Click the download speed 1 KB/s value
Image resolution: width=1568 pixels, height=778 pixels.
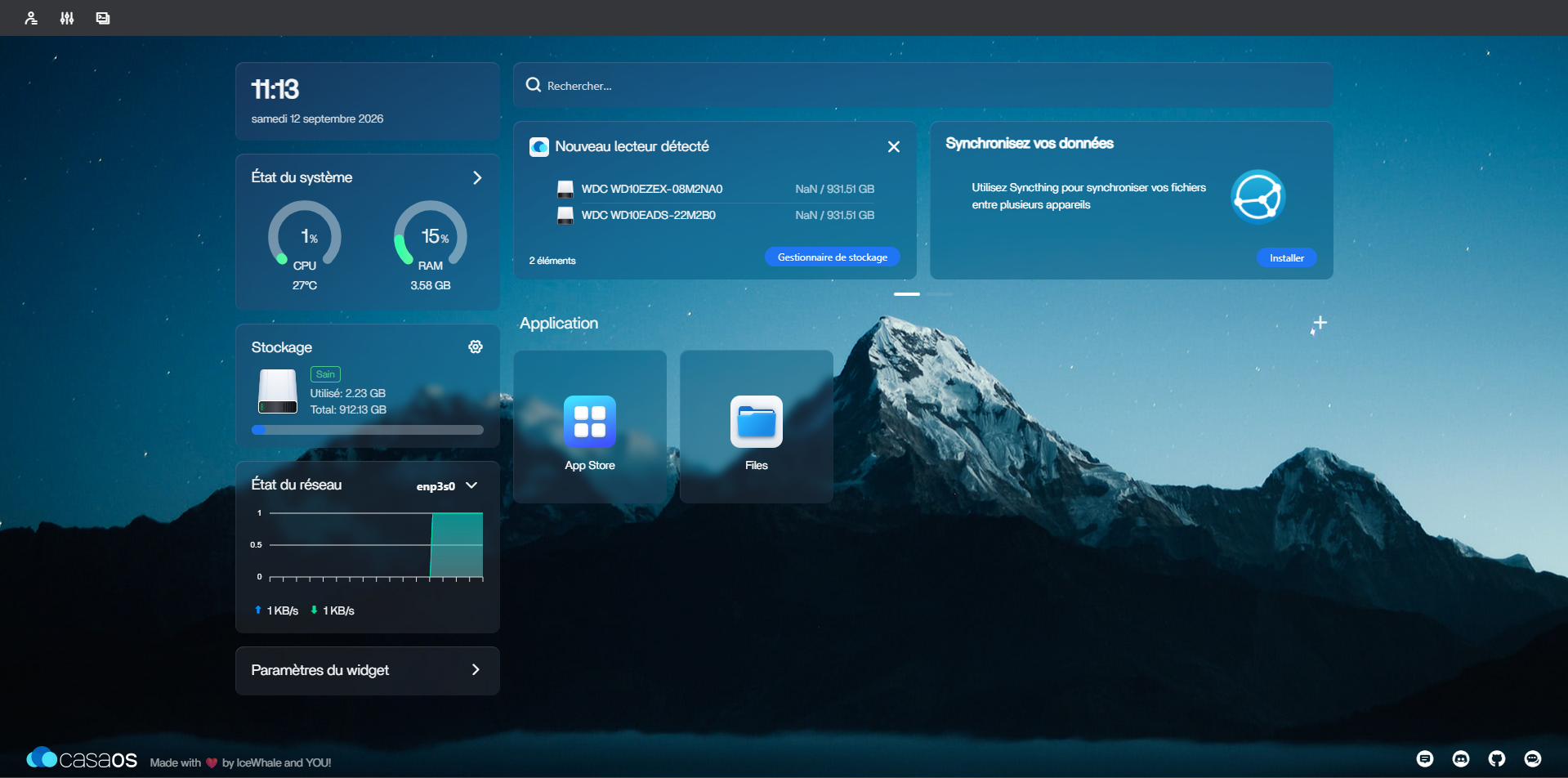pyautogui.click(x=338, y=610)
